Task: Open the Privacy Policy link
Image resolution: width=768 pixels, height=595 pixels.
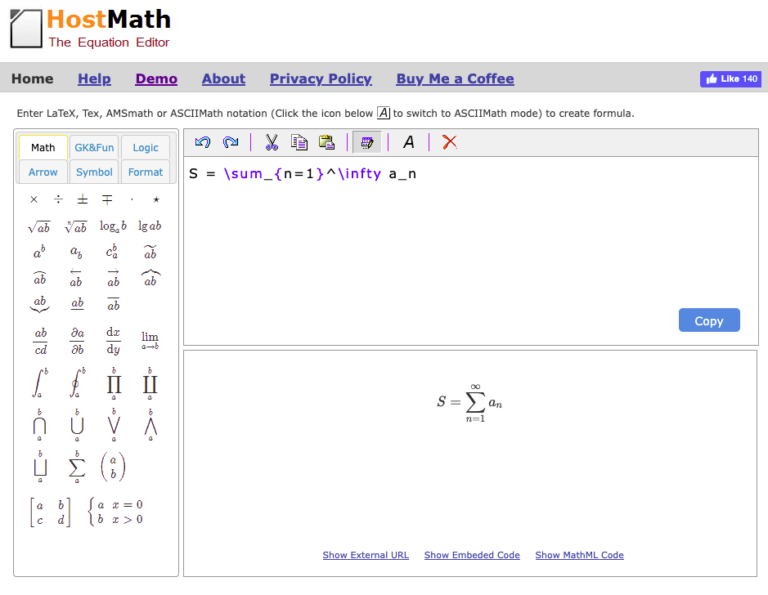Action: click(x=321, y=78)
